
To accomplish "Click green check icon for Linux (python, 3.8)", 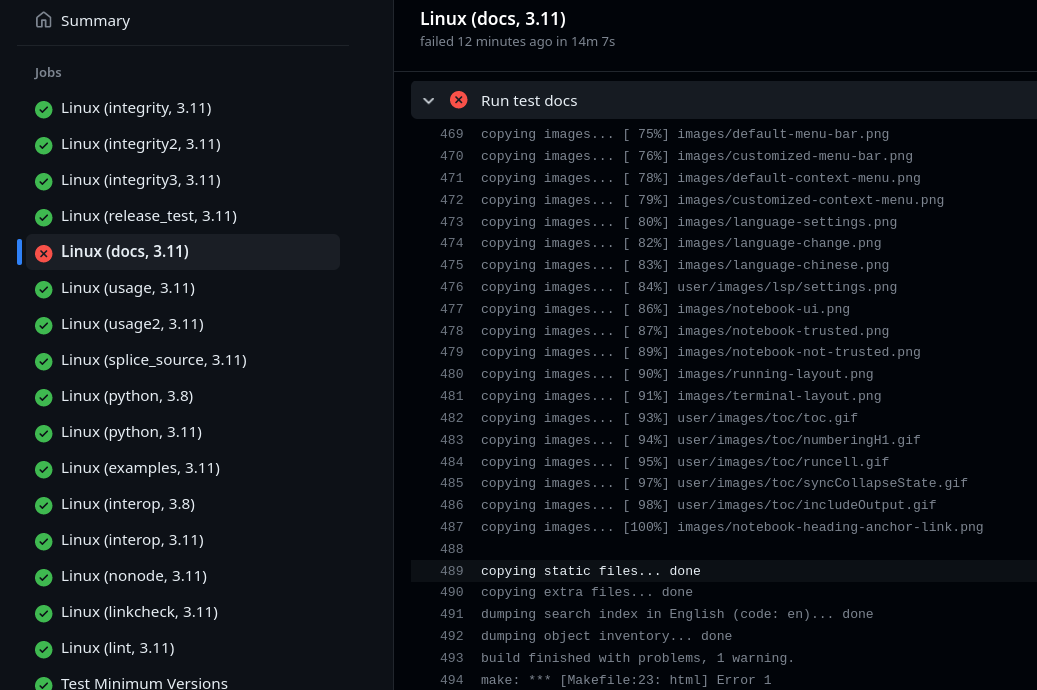I will tap(44, 397).
